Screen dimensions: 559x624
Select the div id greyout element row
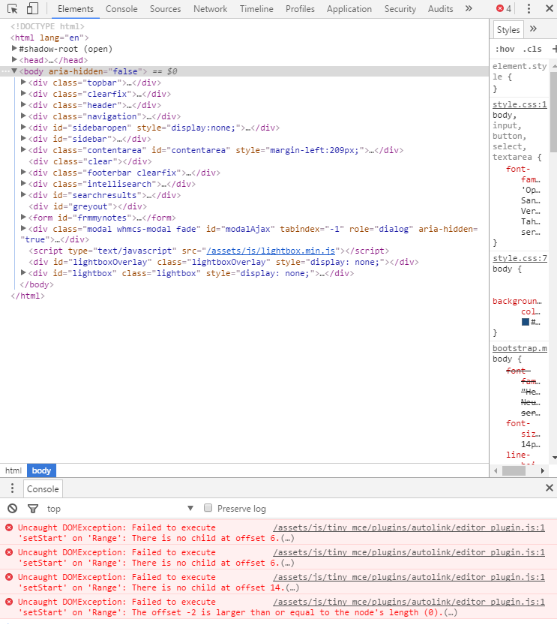tap(244, 206)
